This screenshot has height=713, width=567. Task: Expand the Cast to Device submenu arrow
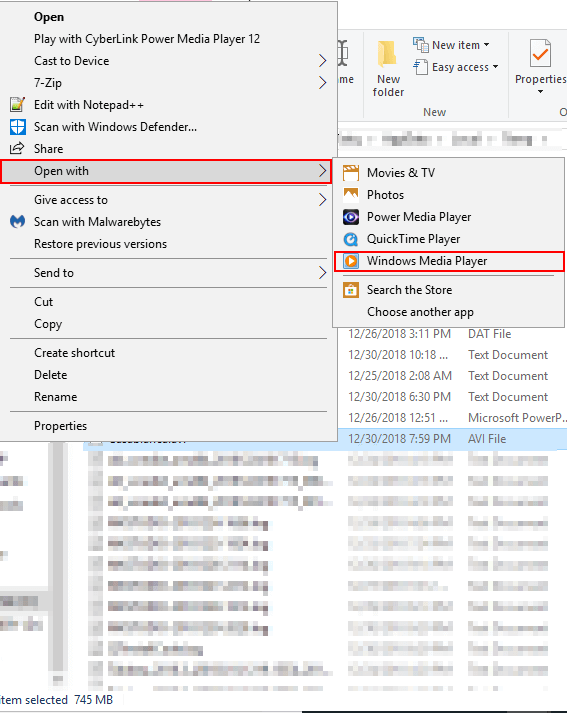pyautogui.click(x=322, y=60)
